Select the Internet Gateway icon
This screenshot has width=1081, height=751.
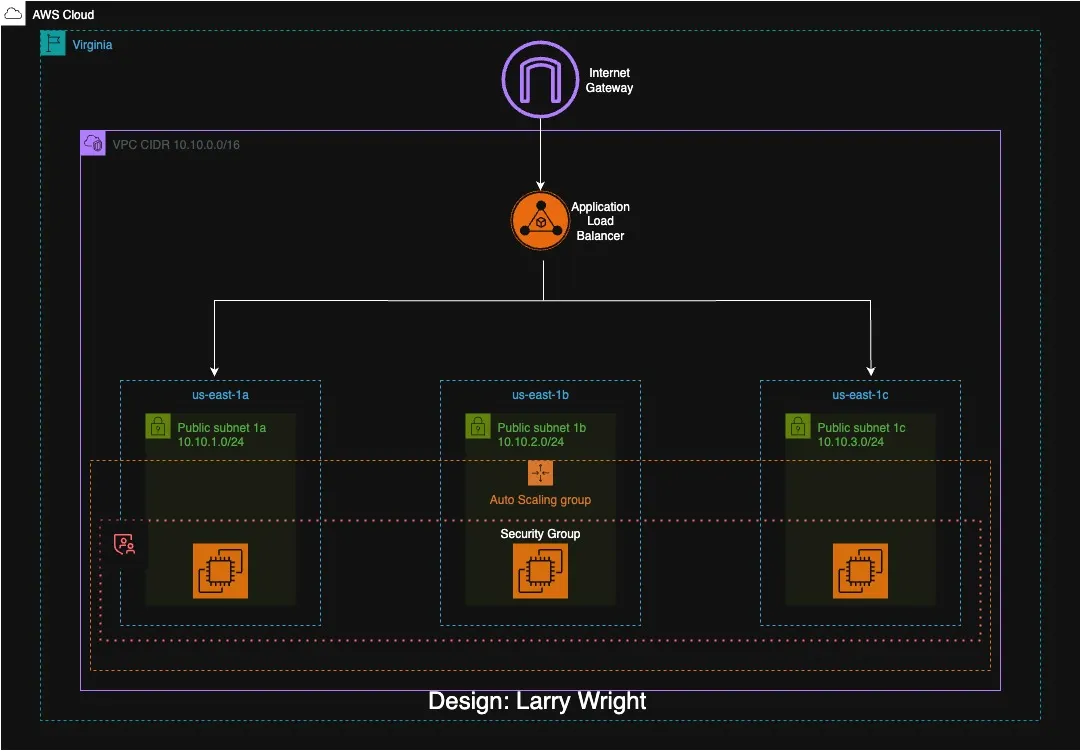pos(540,79)
